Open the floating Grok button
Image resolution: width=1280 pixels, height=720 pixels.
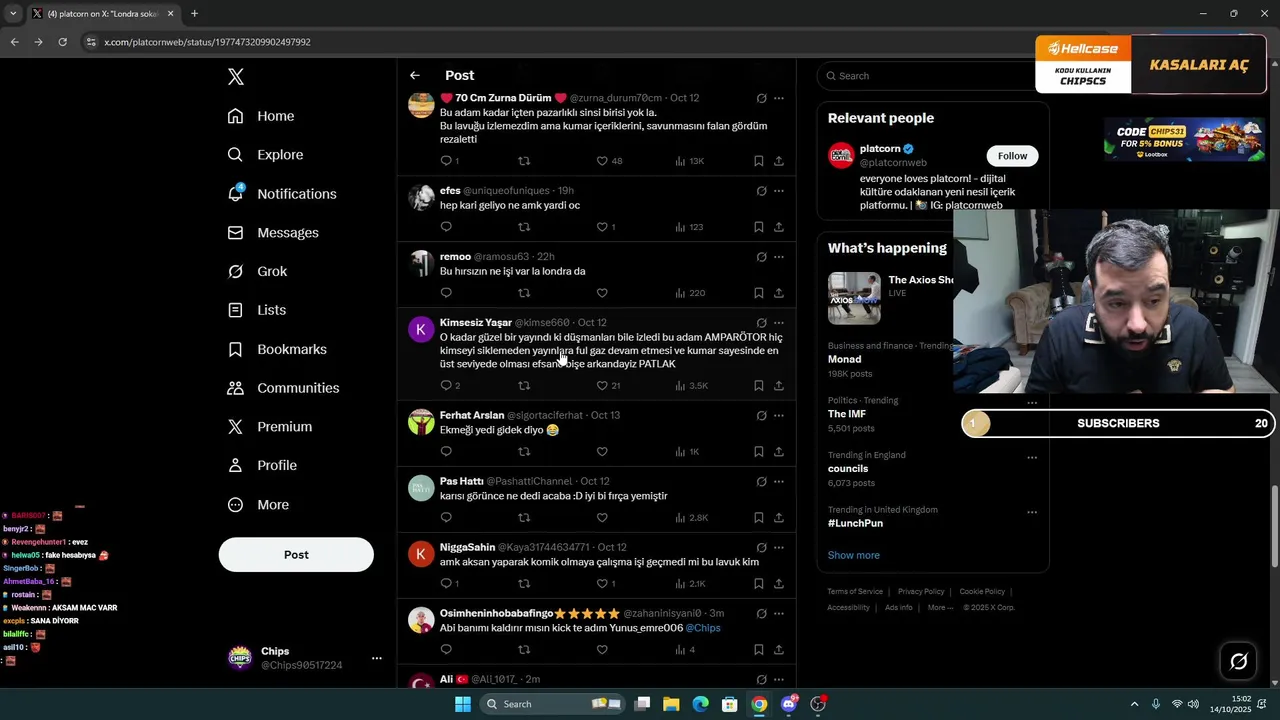tap(1238, 661)
